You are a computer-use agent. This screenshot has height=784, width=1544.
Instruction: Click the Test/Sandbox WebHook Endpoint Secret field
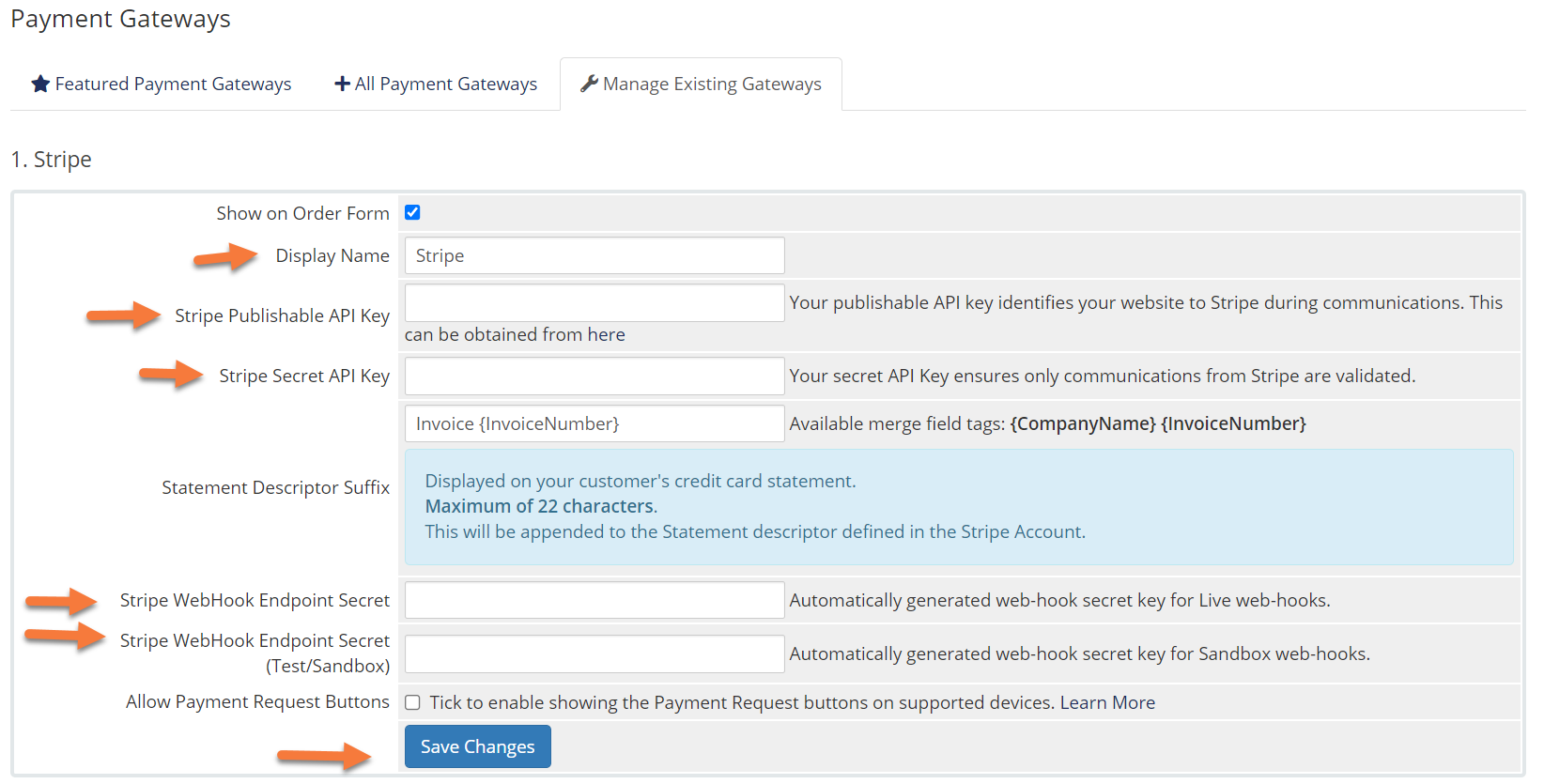pyautogui.click(x=594, y=654)
